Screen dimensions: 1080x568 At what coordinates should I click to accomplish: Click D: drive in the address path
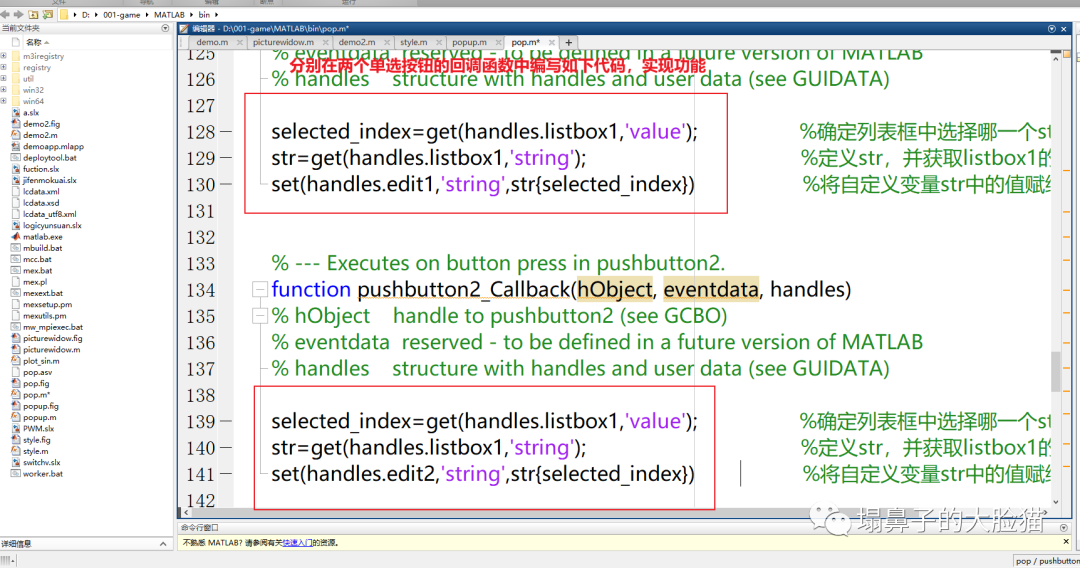[x=86, y=14]
